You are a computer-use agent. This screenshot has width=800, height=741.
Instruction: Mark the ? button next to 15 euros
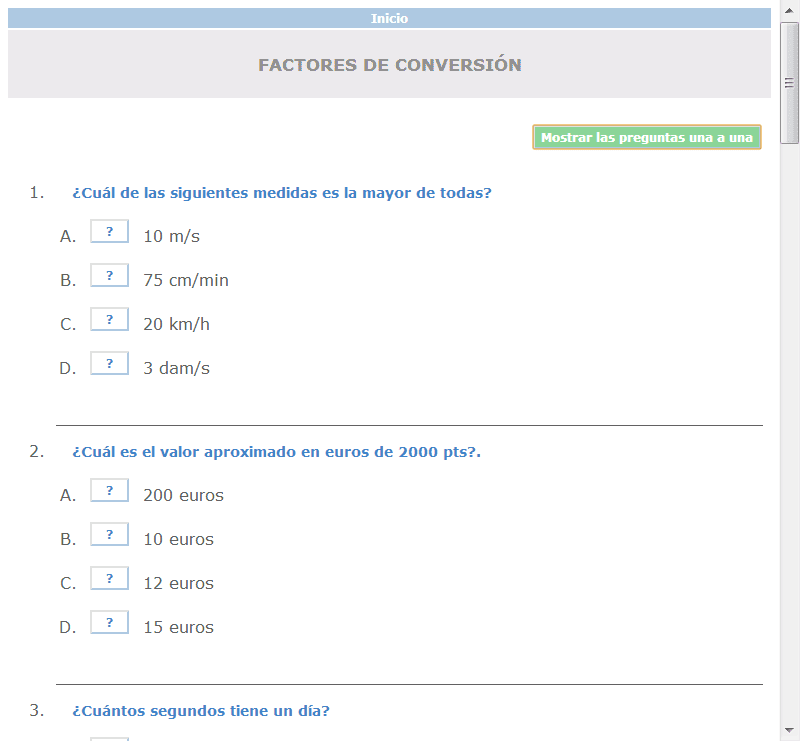109,623
